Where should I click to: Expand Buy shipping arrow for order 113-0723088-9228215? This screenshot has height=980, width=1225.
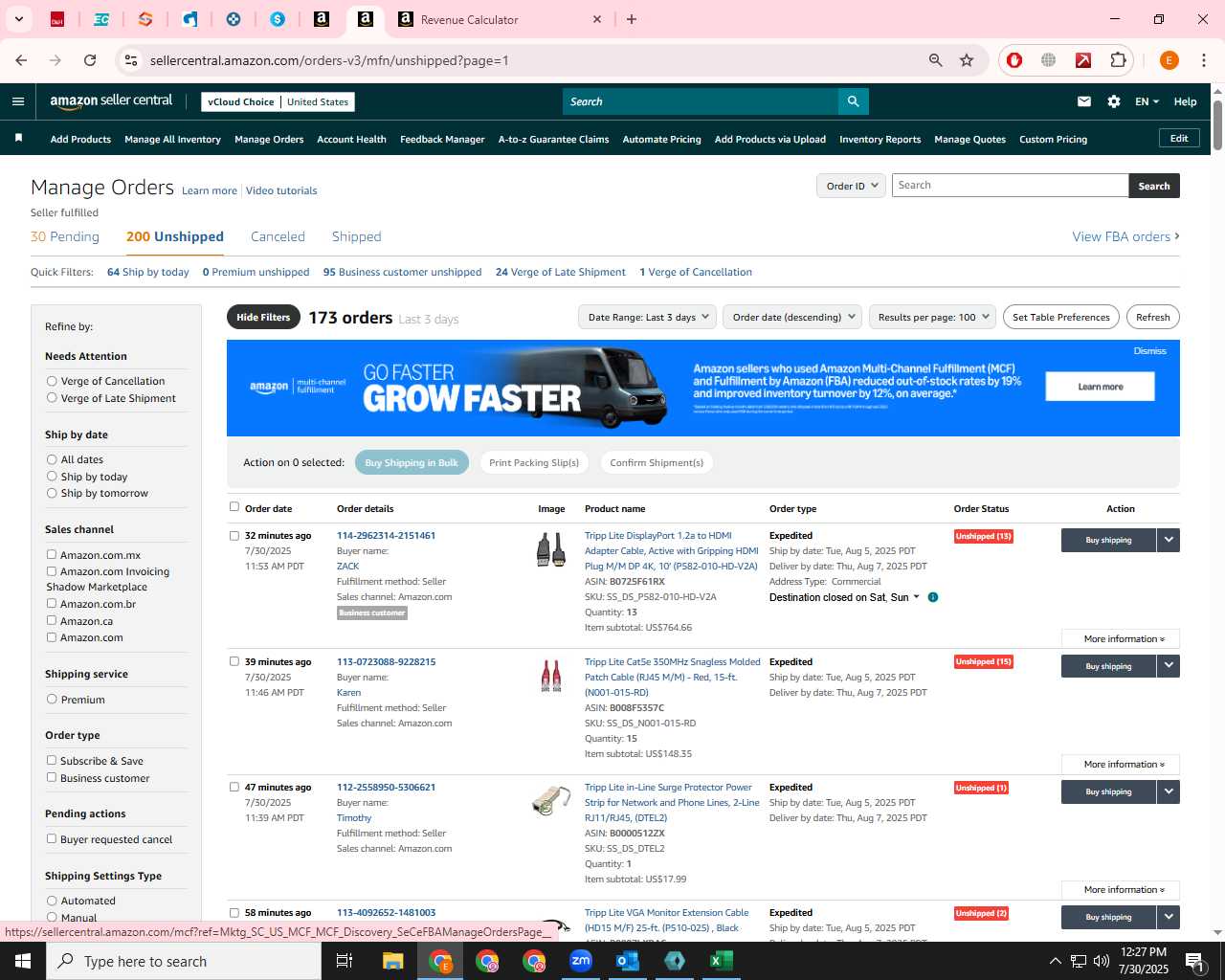[1169, 666]
